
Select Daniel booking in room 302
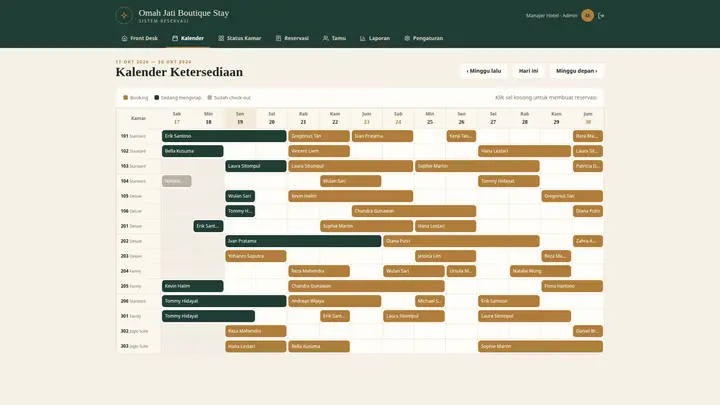point(588,331)
